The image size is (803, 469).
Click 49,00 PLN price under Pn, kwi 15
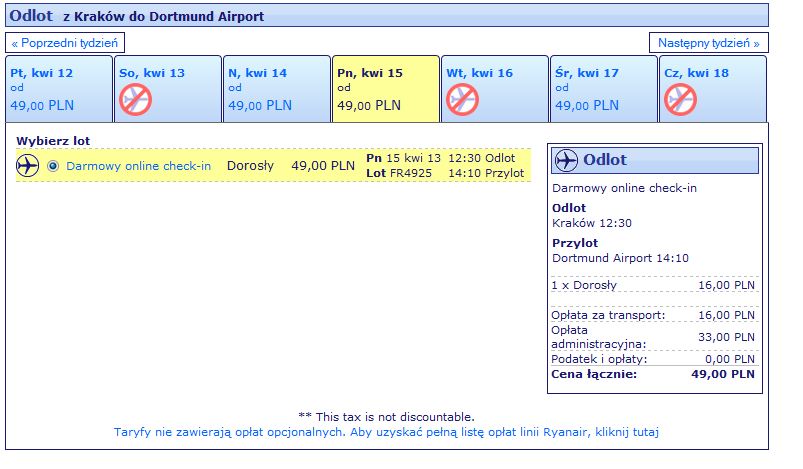[x=369, y=105]
